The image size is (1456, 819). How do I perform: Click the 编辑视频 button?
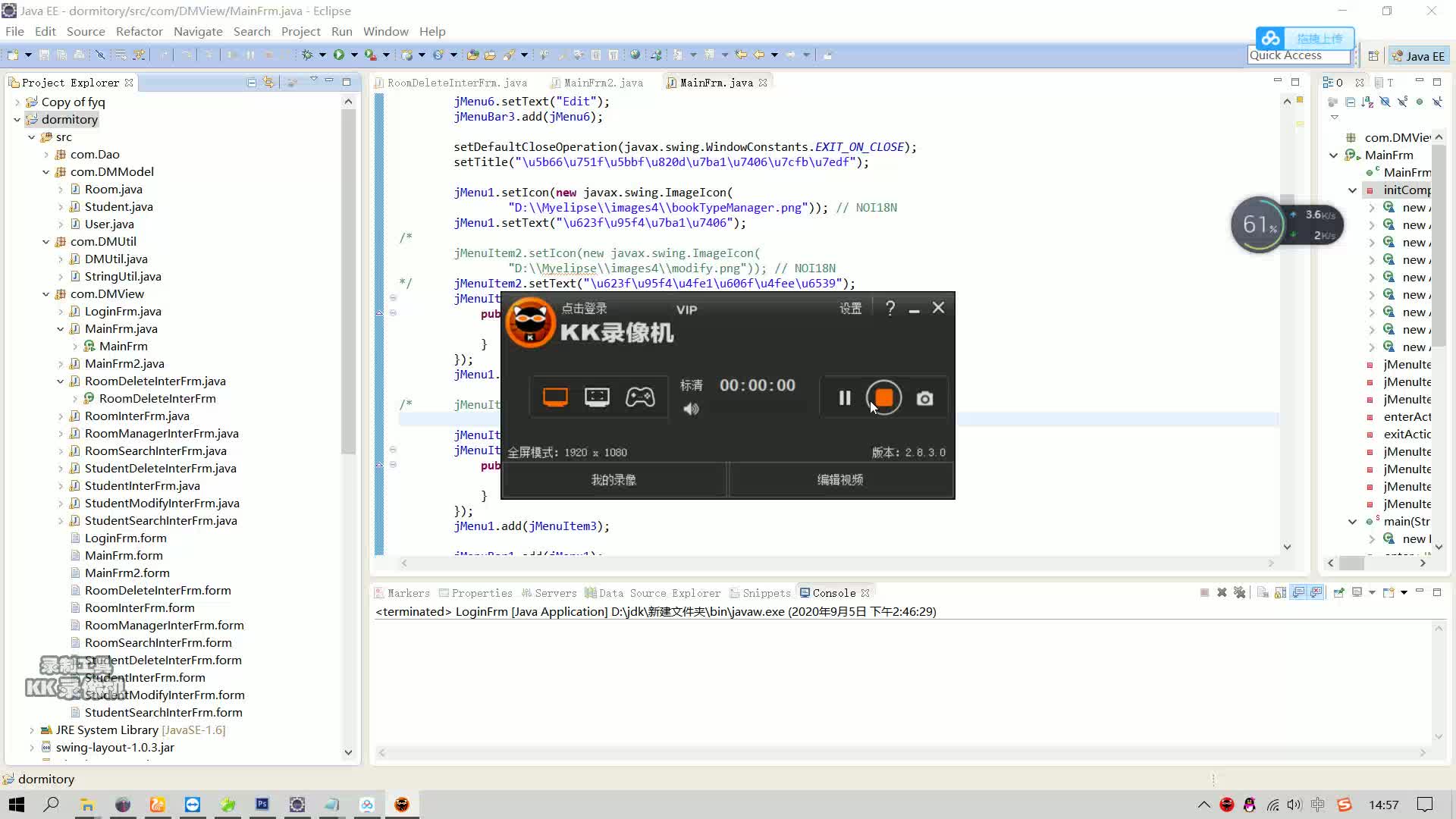coord(839,480)
